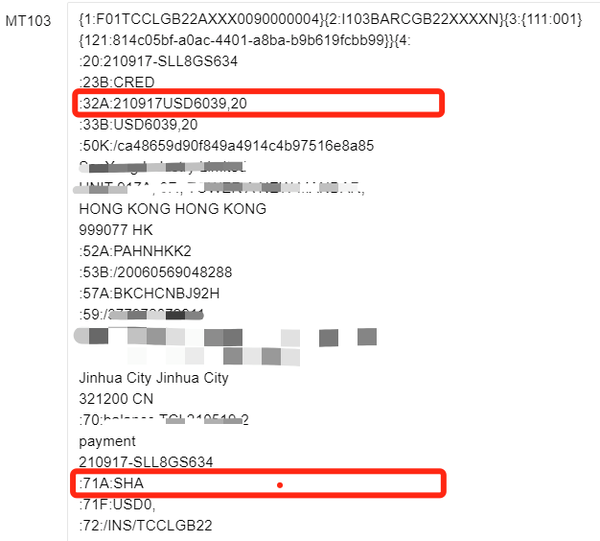The image size is (600, 541).
Task: Click the HONG KONG HONG KONG text
Action: 173,209
